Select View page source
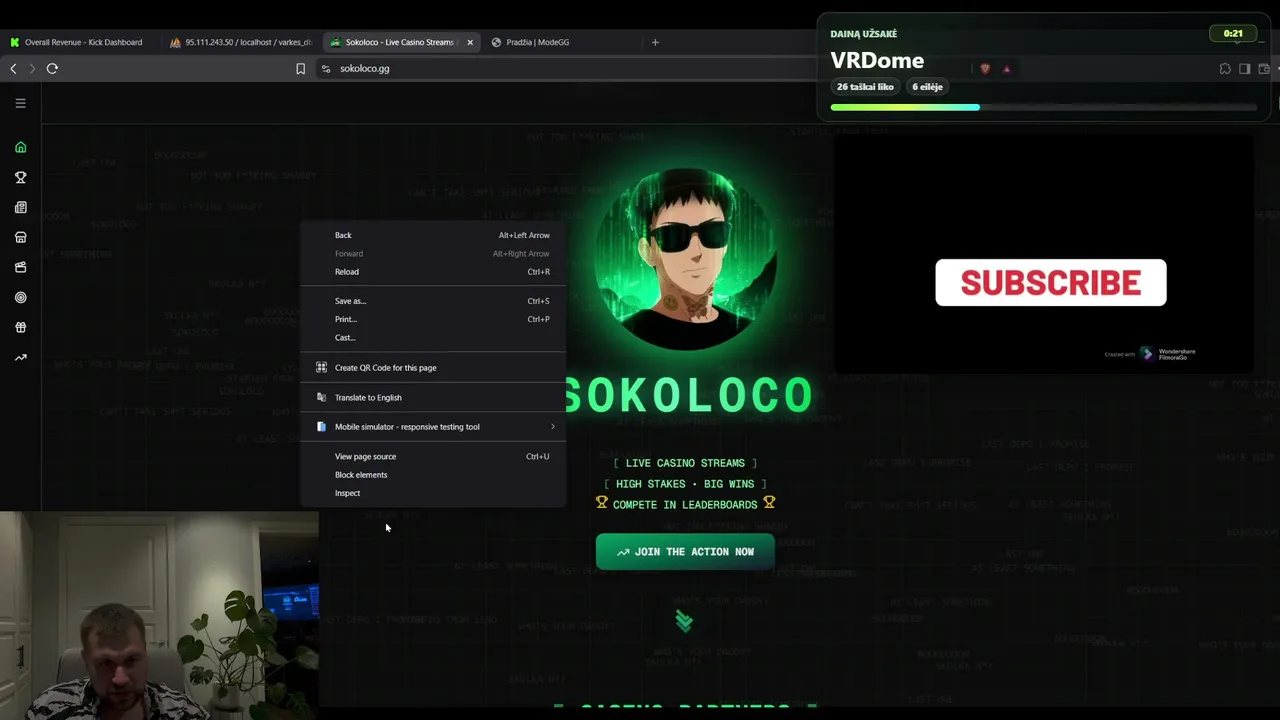1280x720 pixels. (x=433, y=457)
